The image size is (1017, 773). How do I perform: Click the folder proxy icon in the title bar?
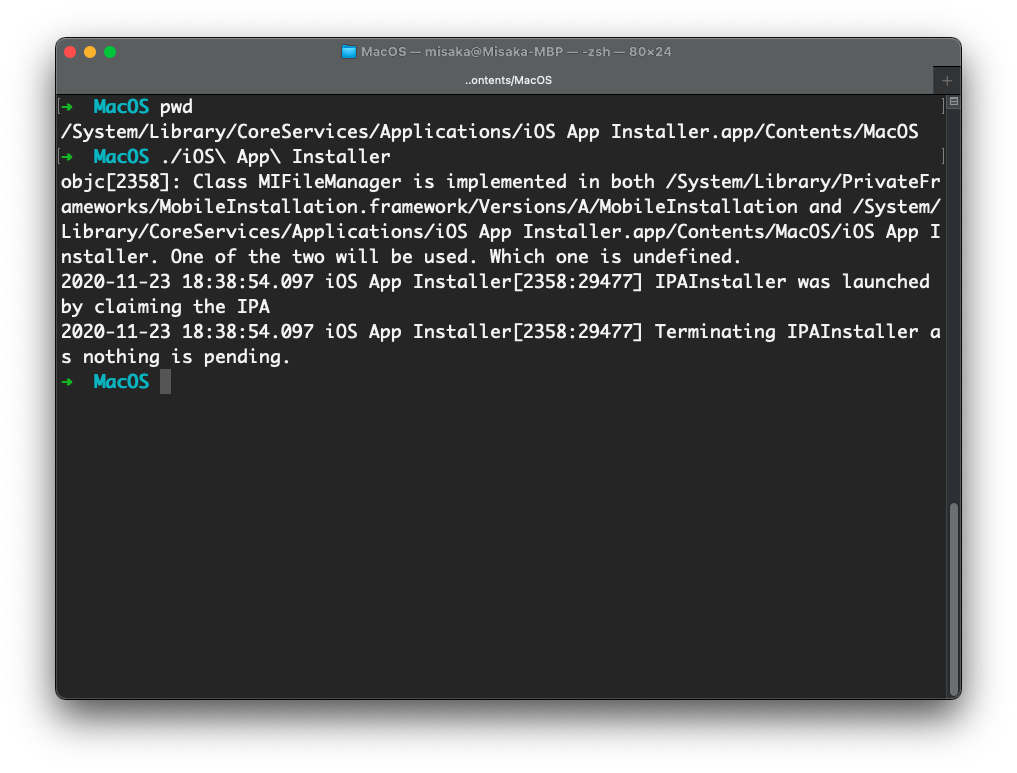click(348, 52)
